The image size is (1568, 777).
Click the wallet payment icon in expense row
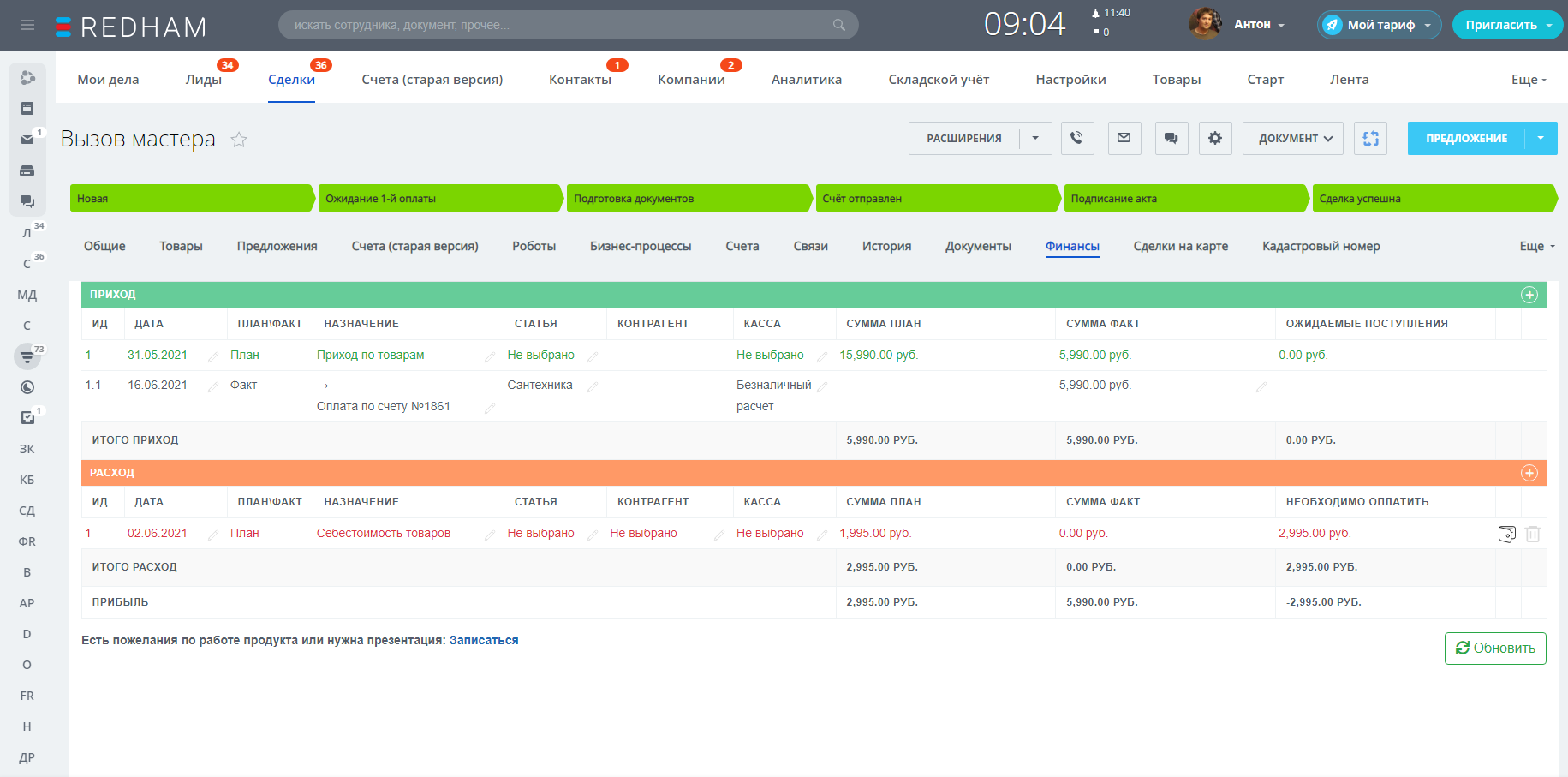1506,534
